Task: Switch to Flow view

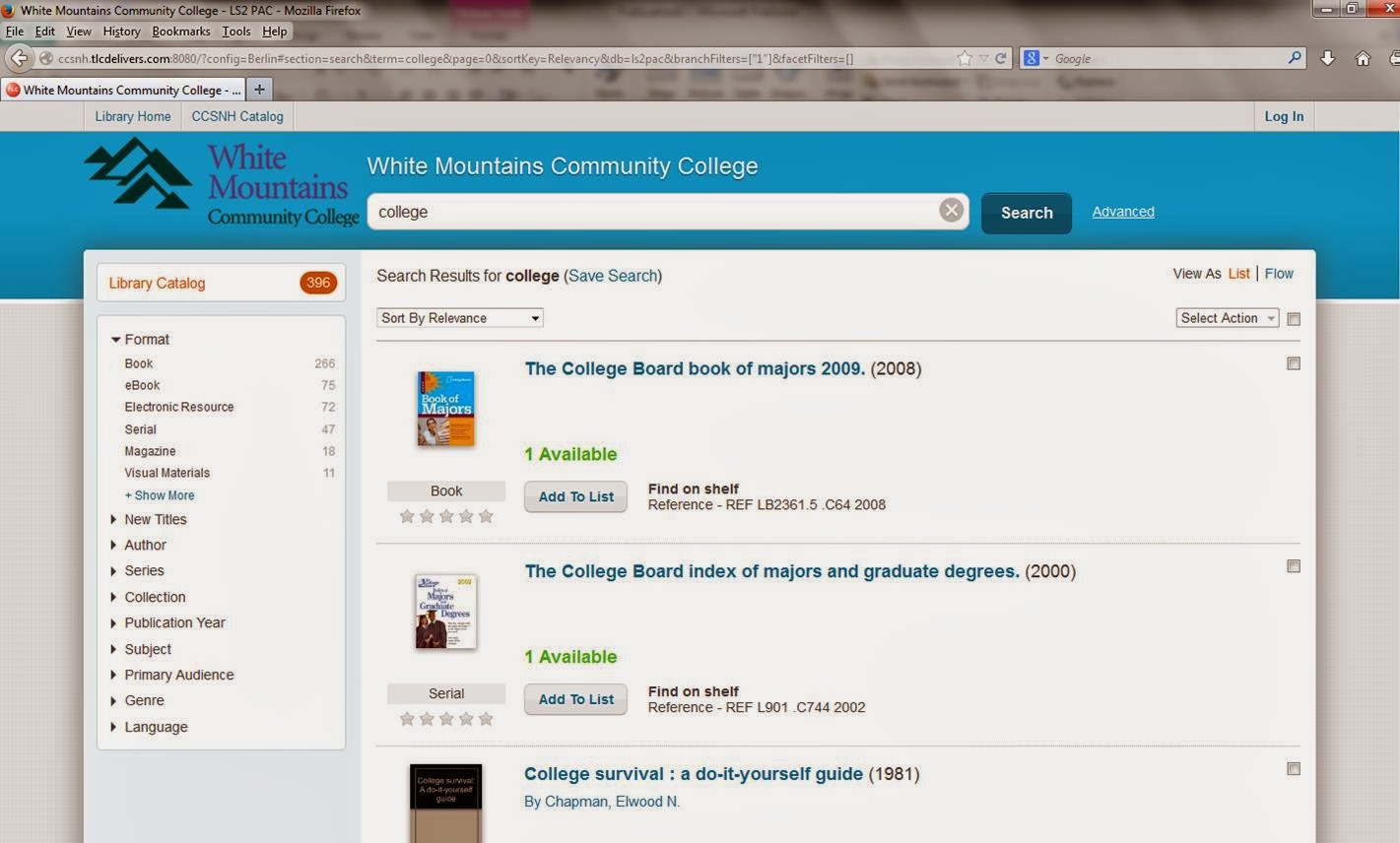Action: click(1279, 274)
